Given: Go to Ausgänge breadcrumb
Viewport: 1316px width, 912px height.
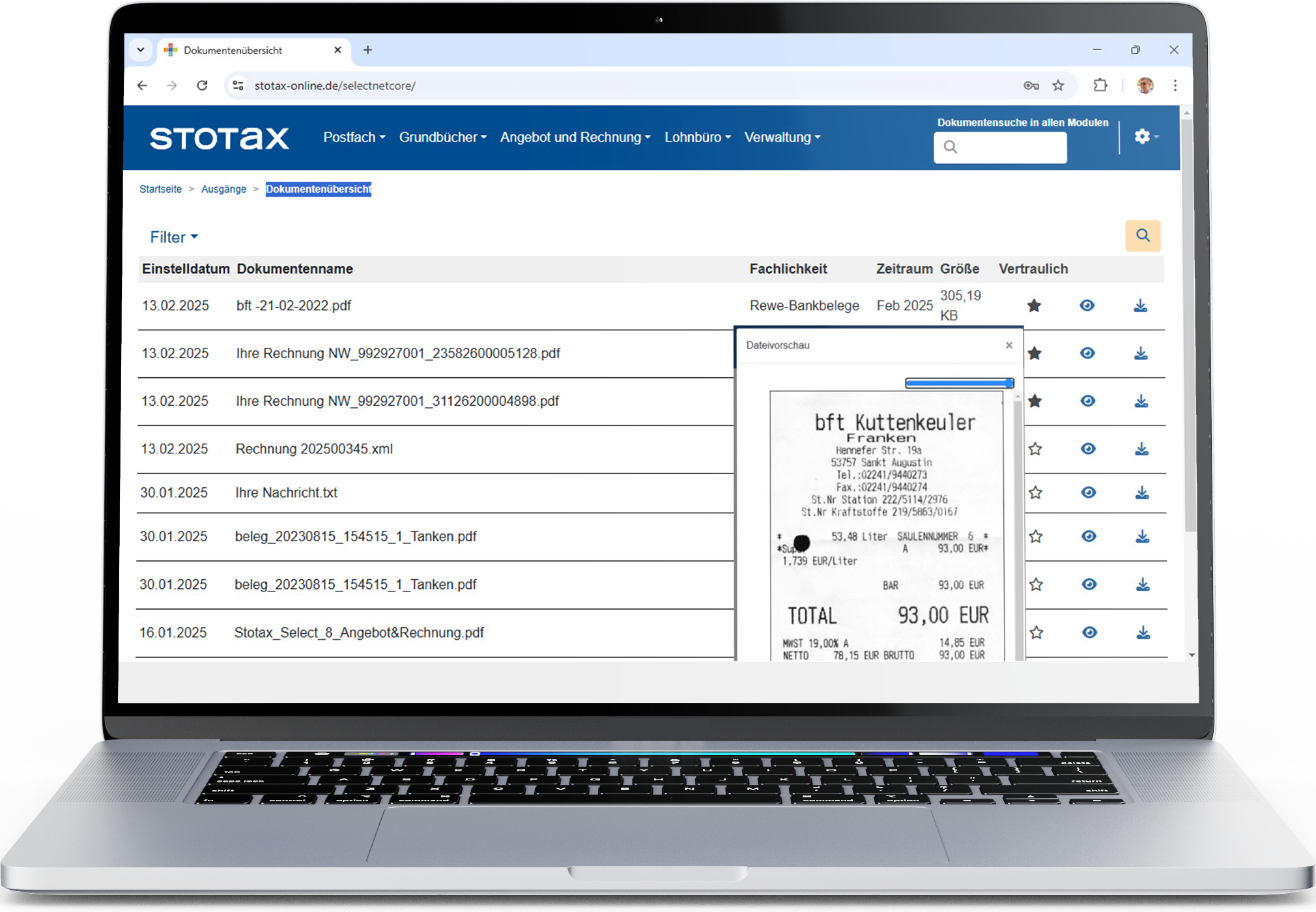Looking at the screenshot, I should tap(223, 189).
